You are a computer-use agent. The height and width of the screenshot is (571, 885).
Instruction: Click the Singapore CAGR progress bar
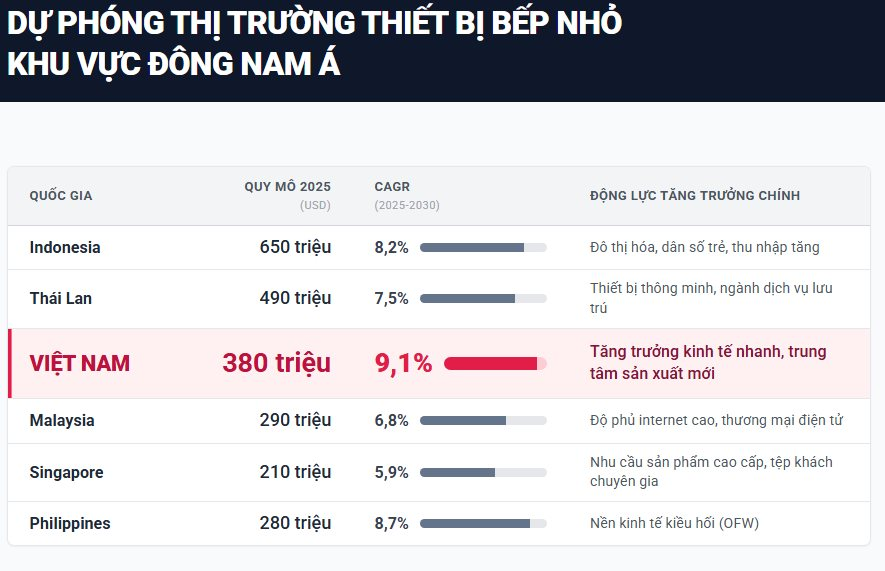click(x=483, y=472)
